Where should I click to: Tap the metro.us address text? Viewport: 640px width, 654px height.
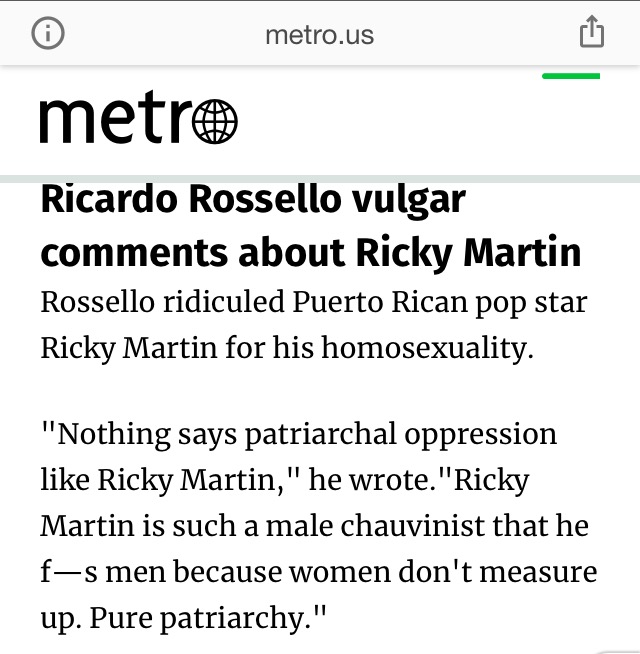(x=319, y=35)
